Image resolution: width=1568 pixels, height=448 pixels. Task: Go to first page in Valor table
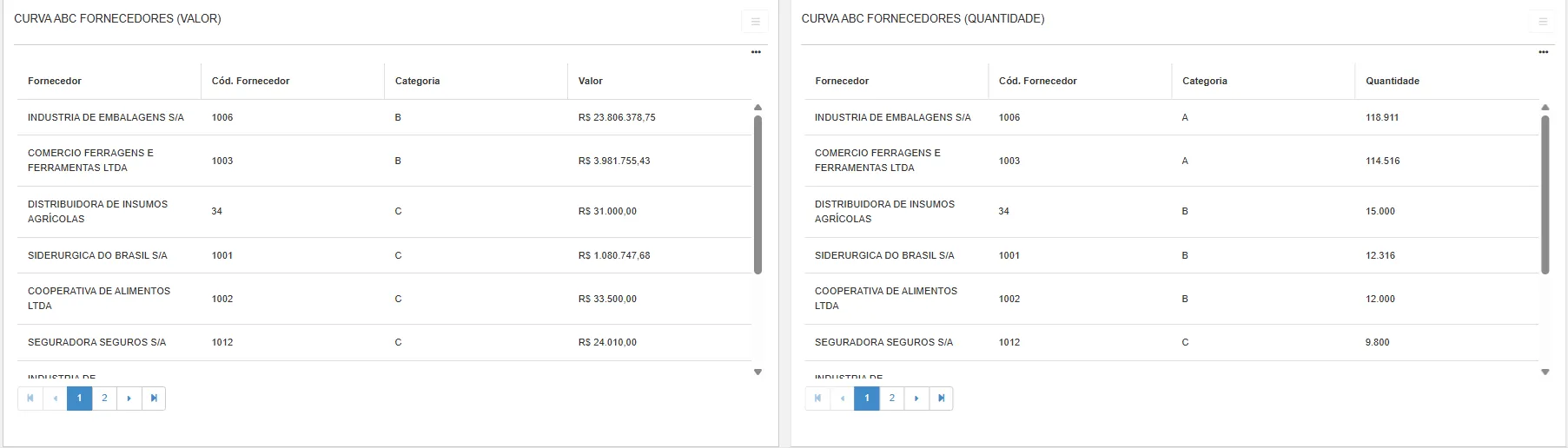[x=30, y=399]
